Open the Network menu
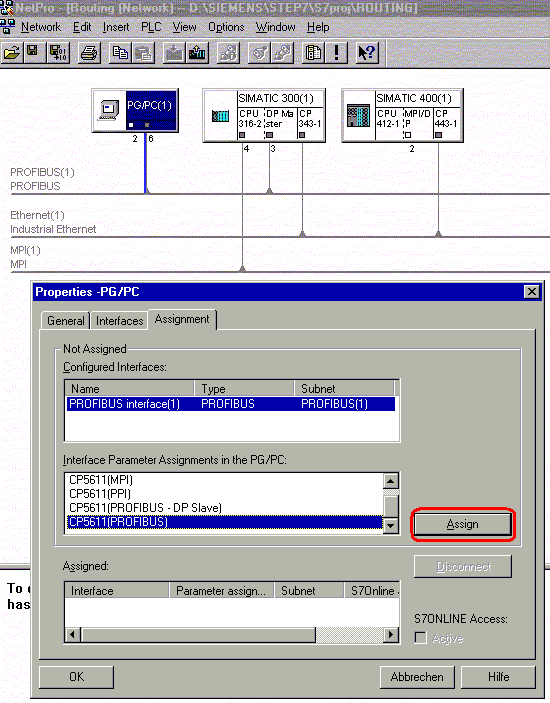 click(41, 27)
